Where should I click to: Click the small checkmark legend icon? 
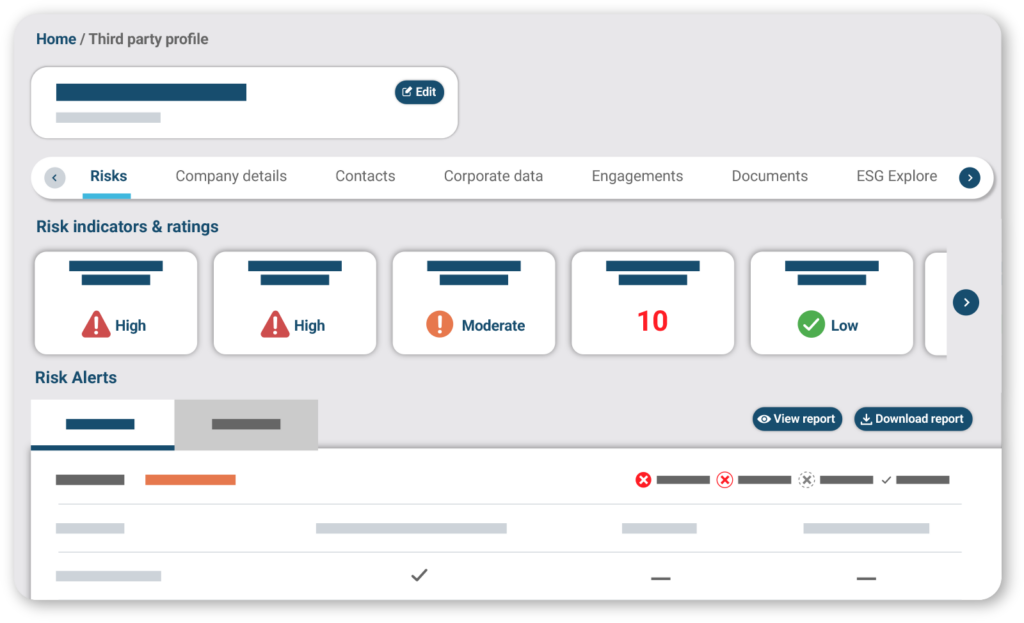[x=886, y=480]
